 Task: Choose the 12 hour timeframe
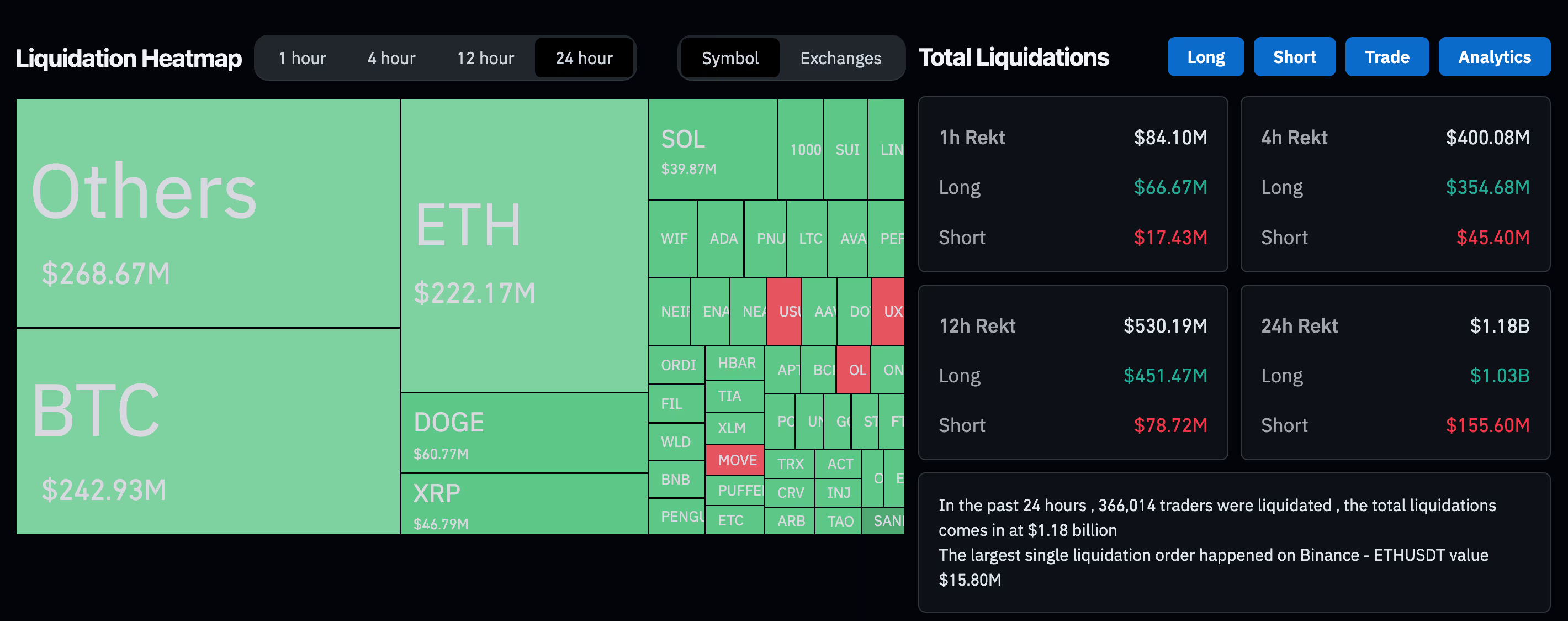(485, 58)
